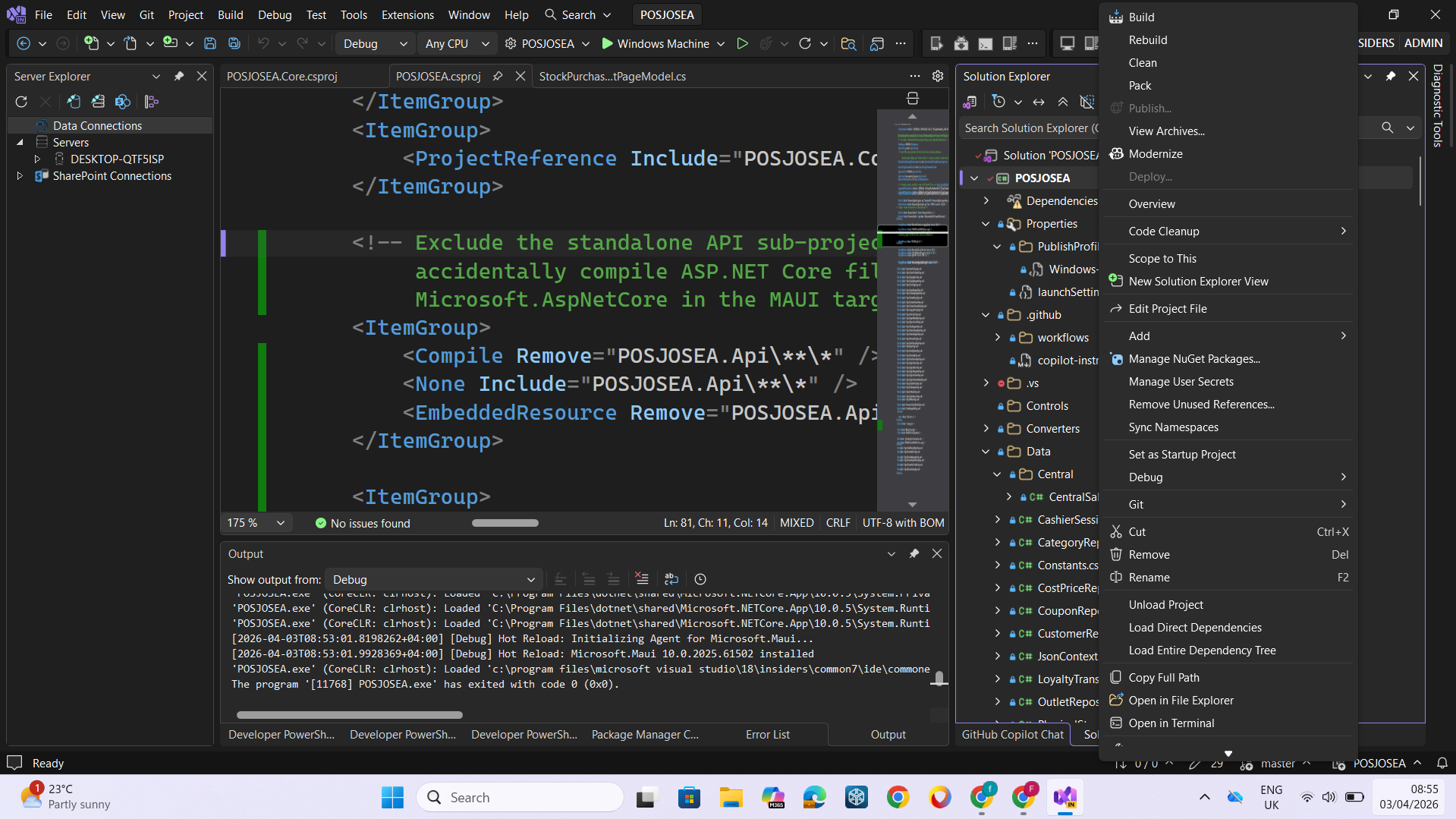This screenshot has height=819, width=1456.
Task: Switch to the StockPurchas...tPageModel.cs tab
Action: 612,77
